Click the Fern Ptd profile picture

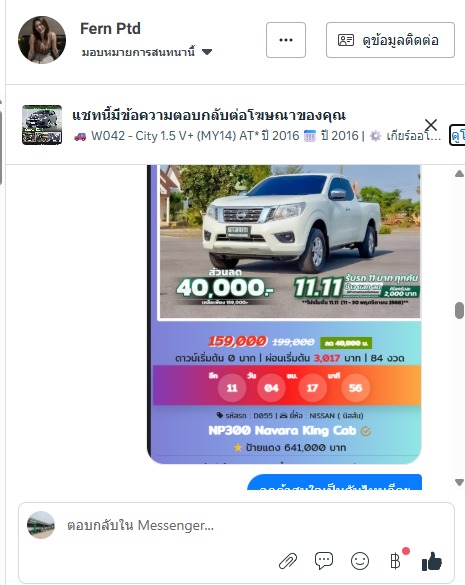pyautogui.click(x=42, y=40)
